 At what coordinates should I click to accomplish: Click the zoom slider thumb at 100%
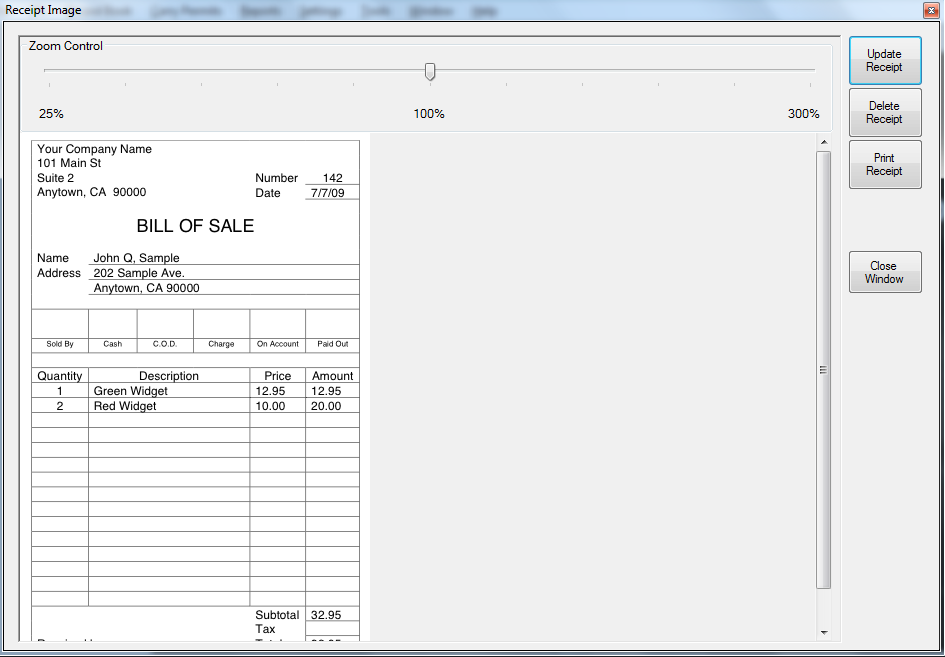[x=430, y=72]
